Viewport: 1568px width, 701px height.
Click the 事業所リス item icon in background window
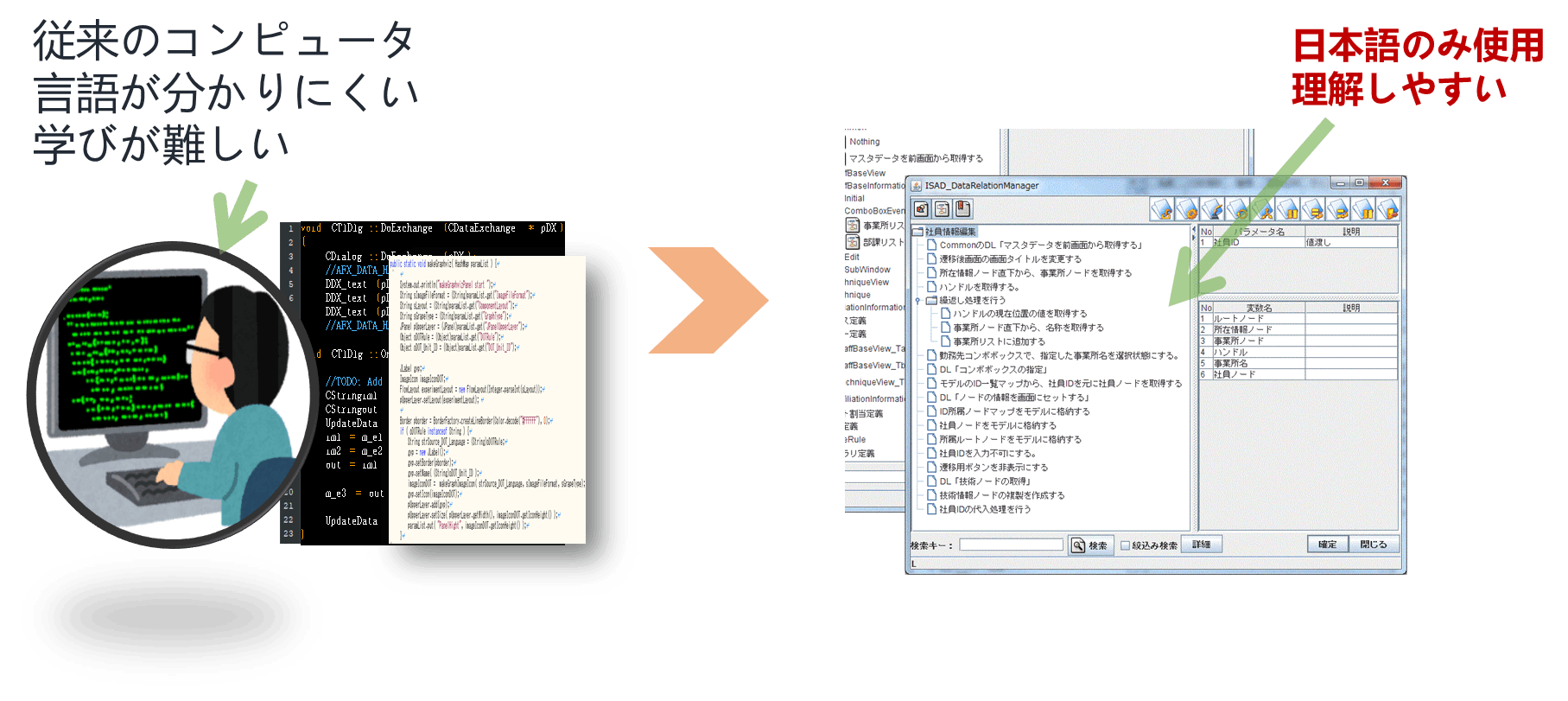pyautogui.click(x=853, y=226)
